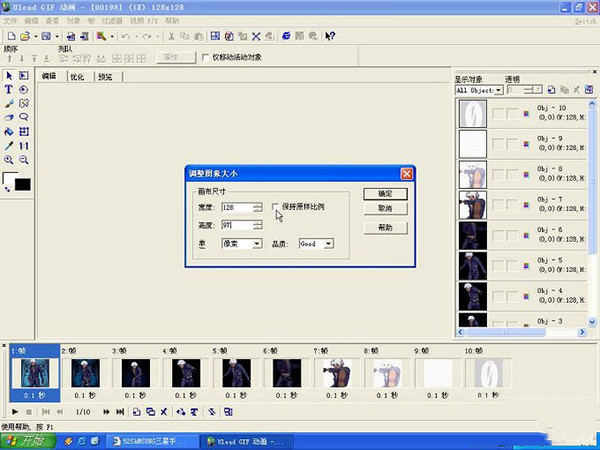Toggle the 仅移动活动对象 checkbox
This screenshot has height=450, width=600.
[206, 57]
